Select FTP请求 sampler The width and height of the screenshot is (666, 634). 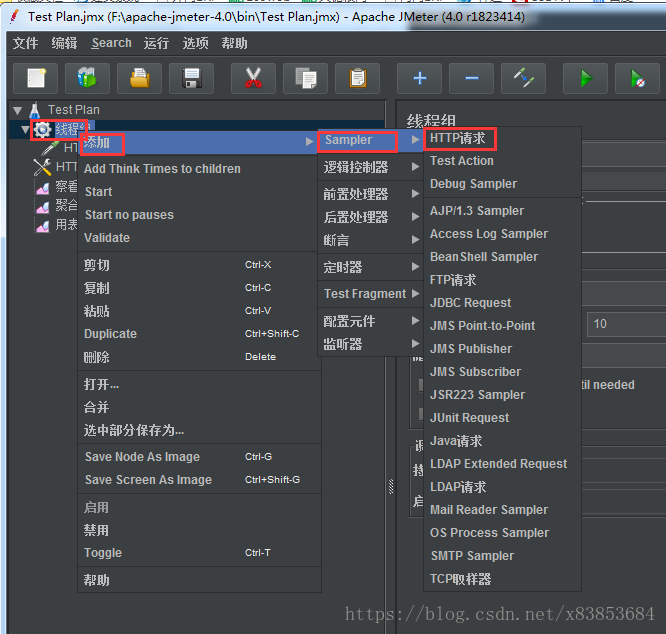point(502,280)
